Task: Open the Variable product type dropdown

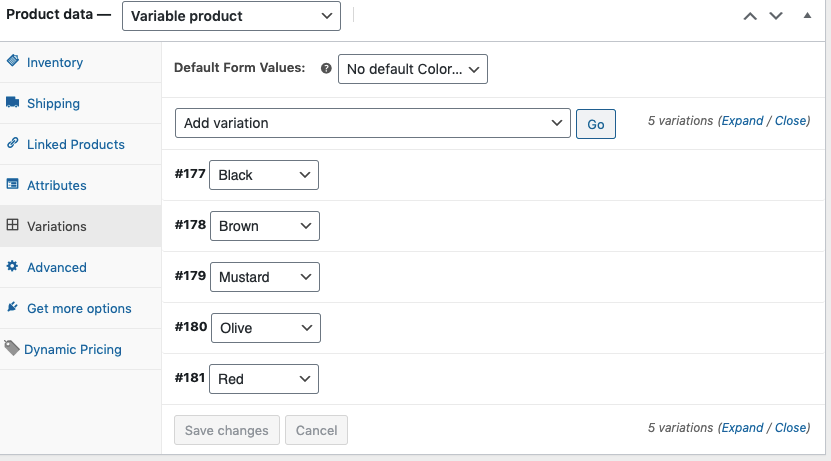Action: [231, 16]
